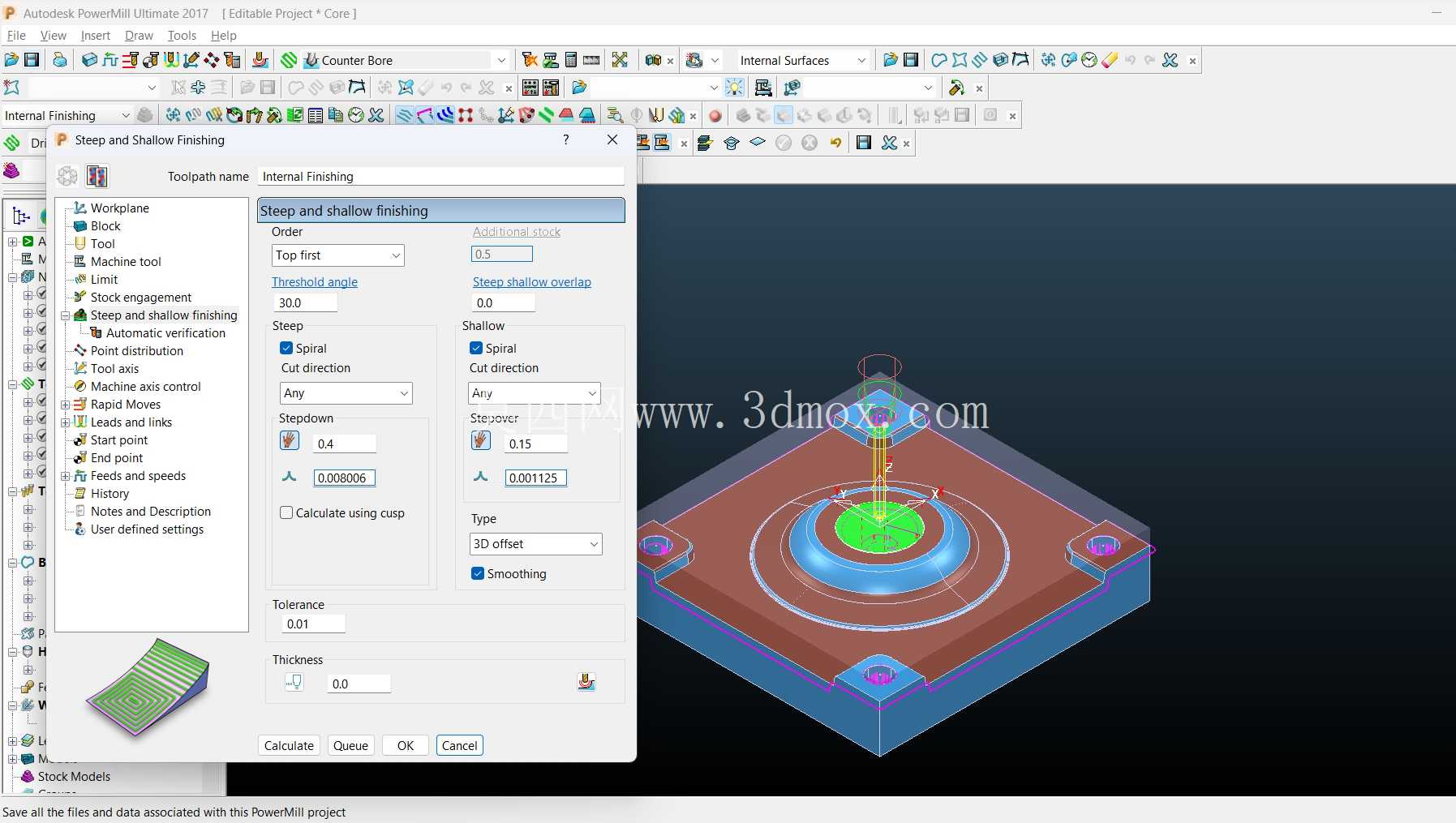The width and height of the screenshot is (1456, 823).
Task: Click the Save Project floppy disk icon
Action: tap(32, 60)
